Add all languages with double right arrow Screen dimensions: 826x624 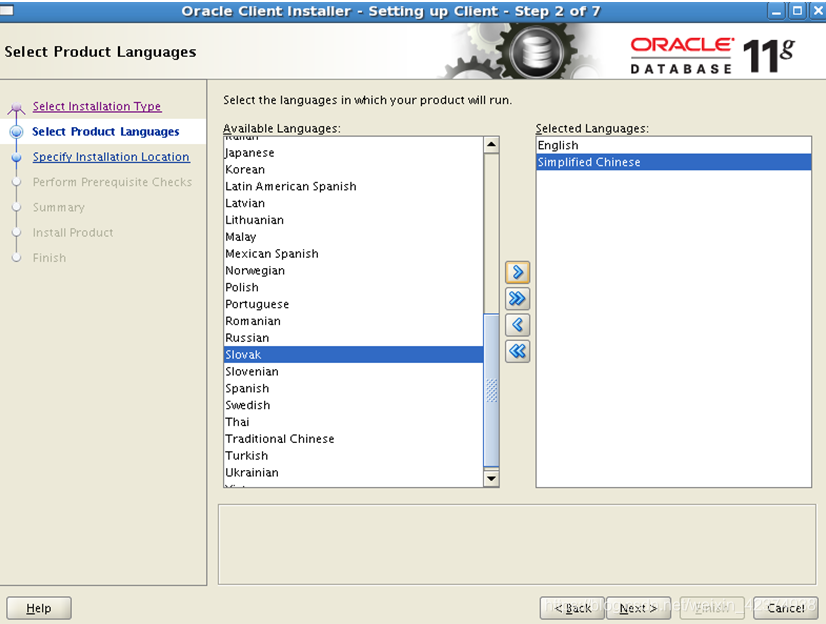coord(517,299)
